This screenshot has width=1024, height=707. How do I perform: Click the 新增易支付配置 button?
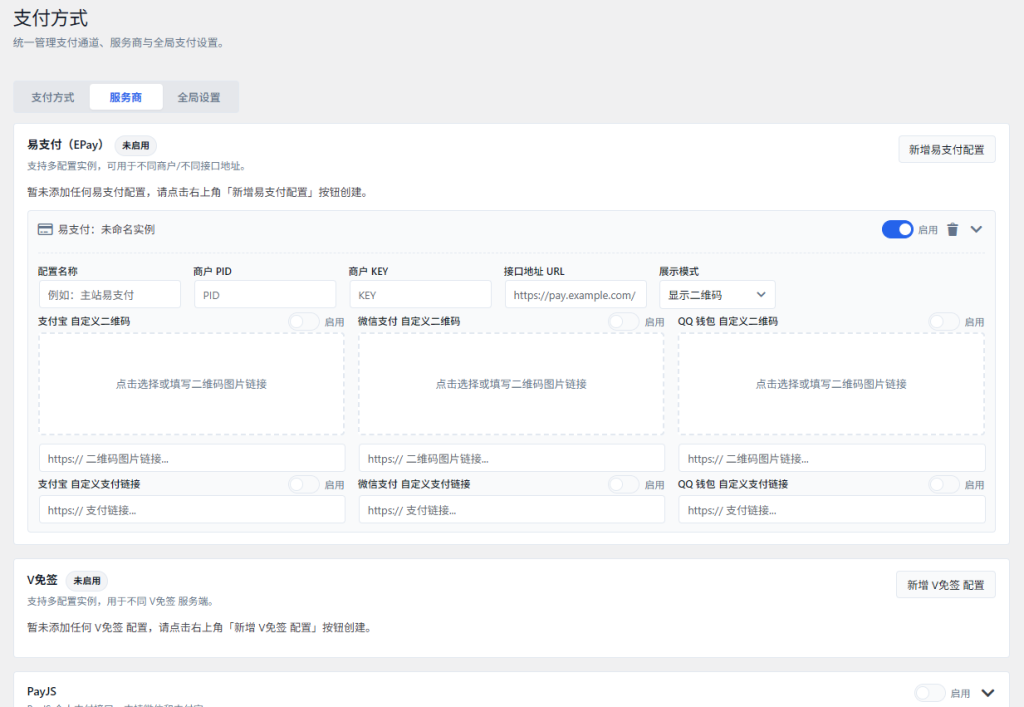pos(946,150)
